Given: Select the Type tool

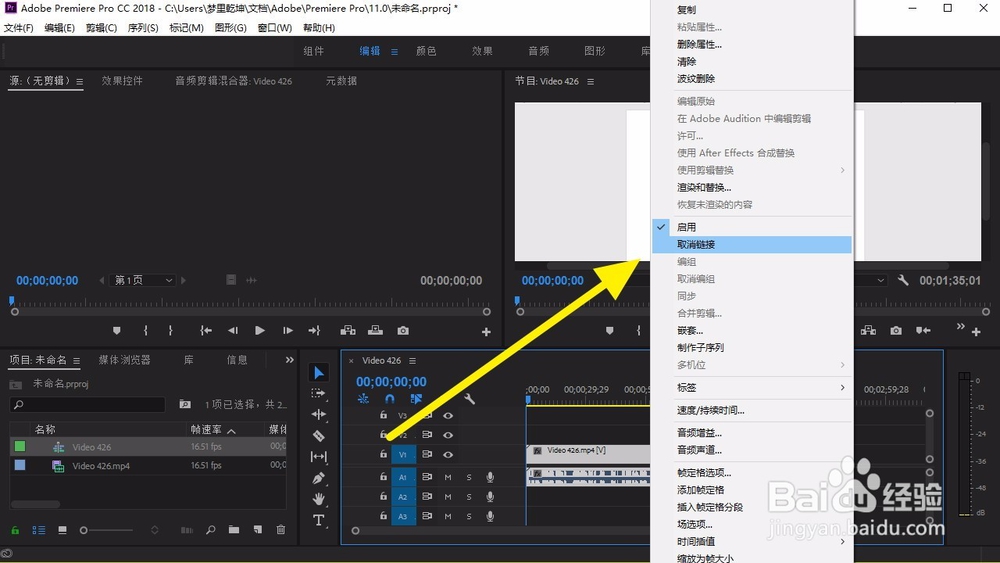Looking at the screenshot, I should click(x=318, y=520).
